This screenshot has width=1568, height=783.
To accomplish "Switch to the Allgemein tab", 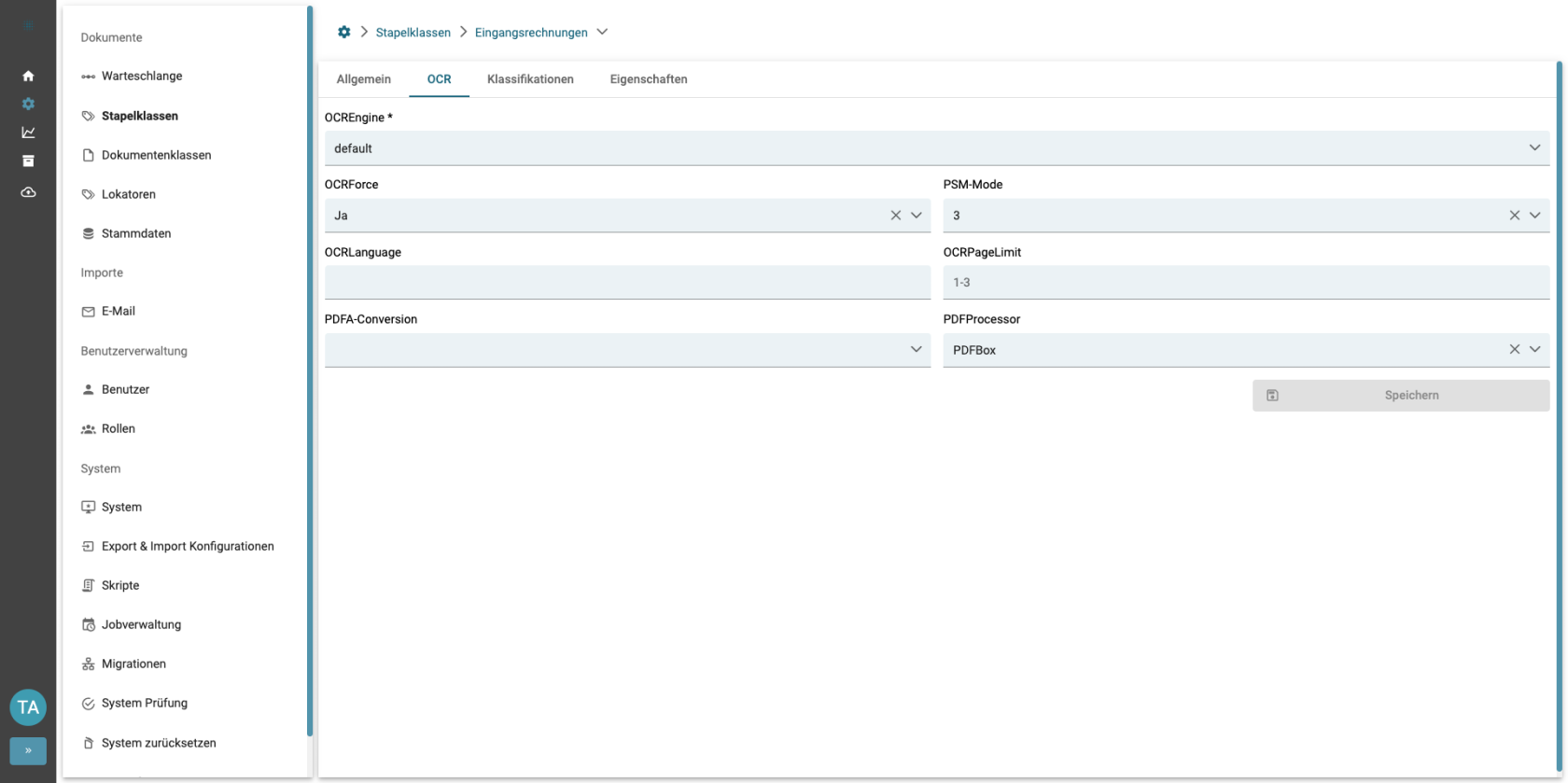I will point(364,79).
